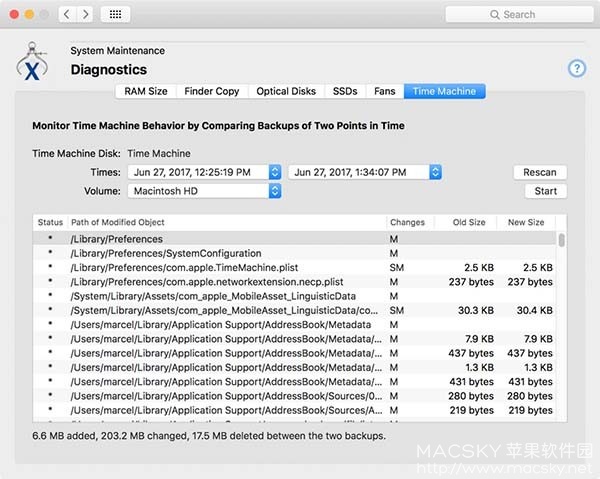The image size is (600, 479).
Task: Show all panes via grid icon
Action: point(115,15)
